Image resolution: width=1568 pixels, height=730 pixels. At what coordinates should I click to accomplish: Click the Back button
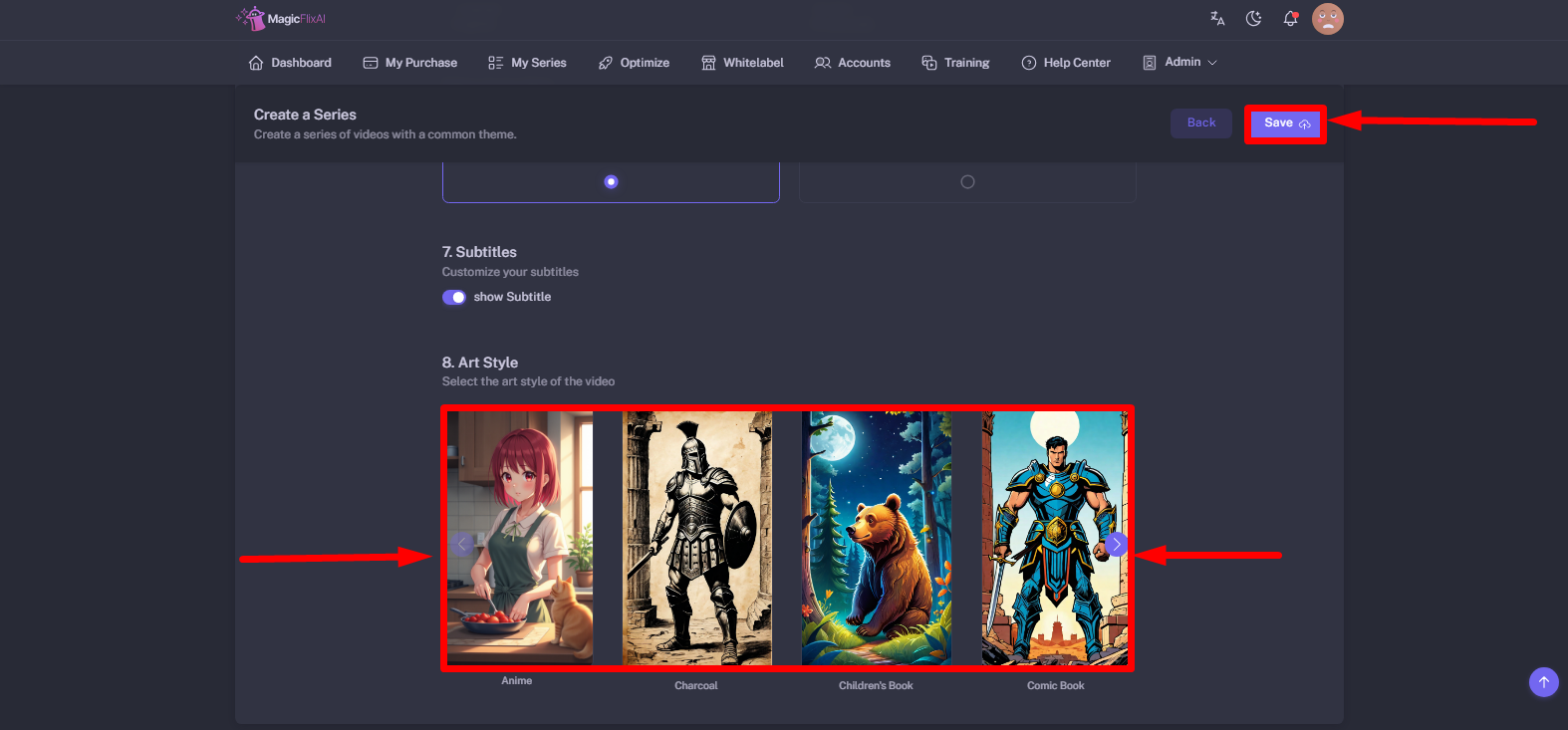[x=1200, y=122]
